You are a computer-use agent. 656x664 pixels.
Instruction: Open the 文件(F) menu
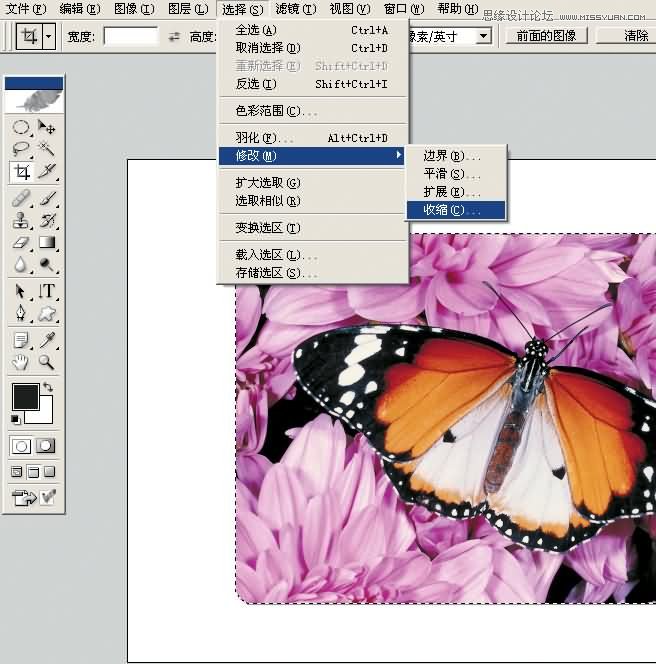(x=26, y=9)
